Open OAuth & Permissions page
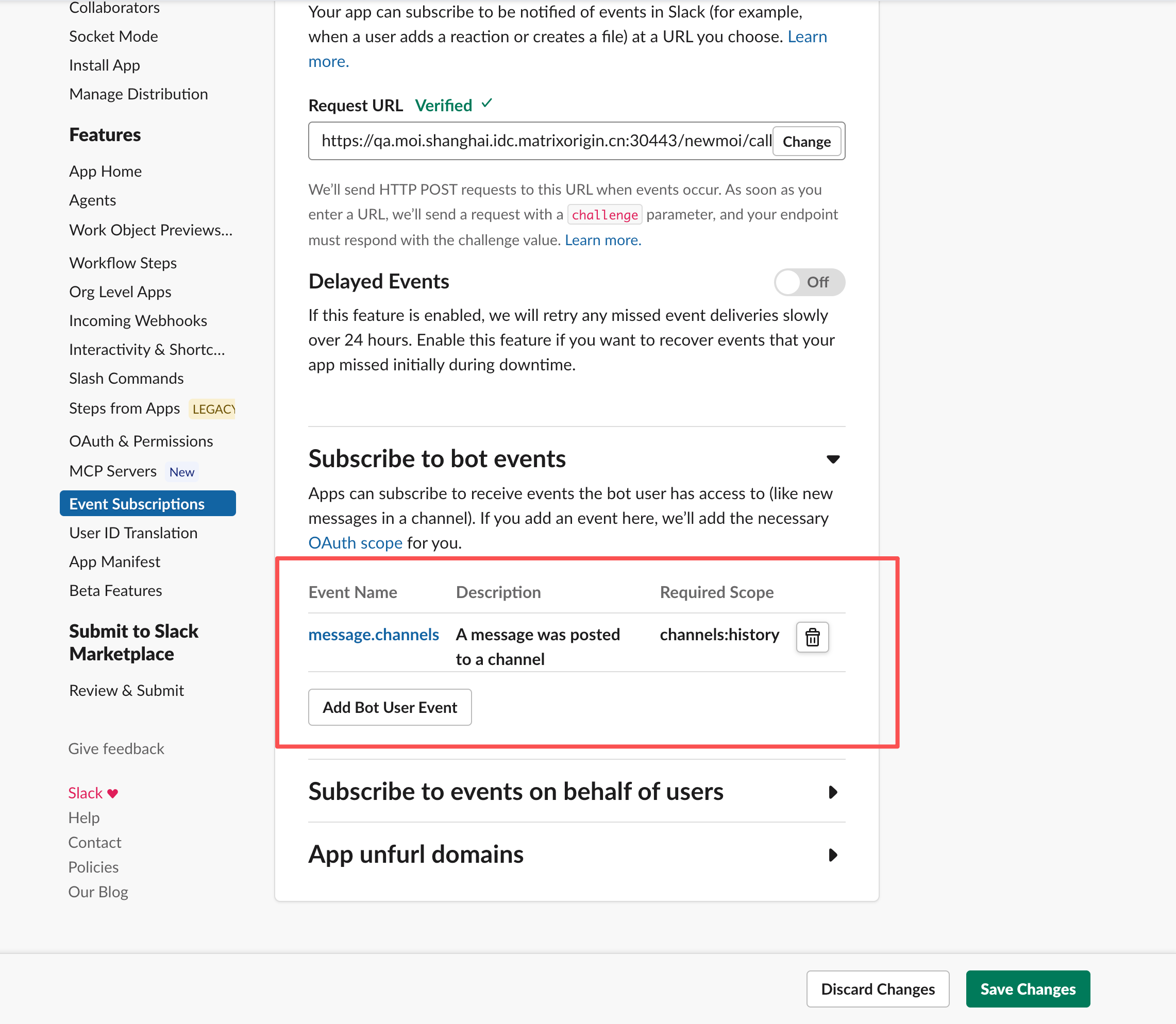The width and height of the screenshot is (1176, 1024). [141, 441]
